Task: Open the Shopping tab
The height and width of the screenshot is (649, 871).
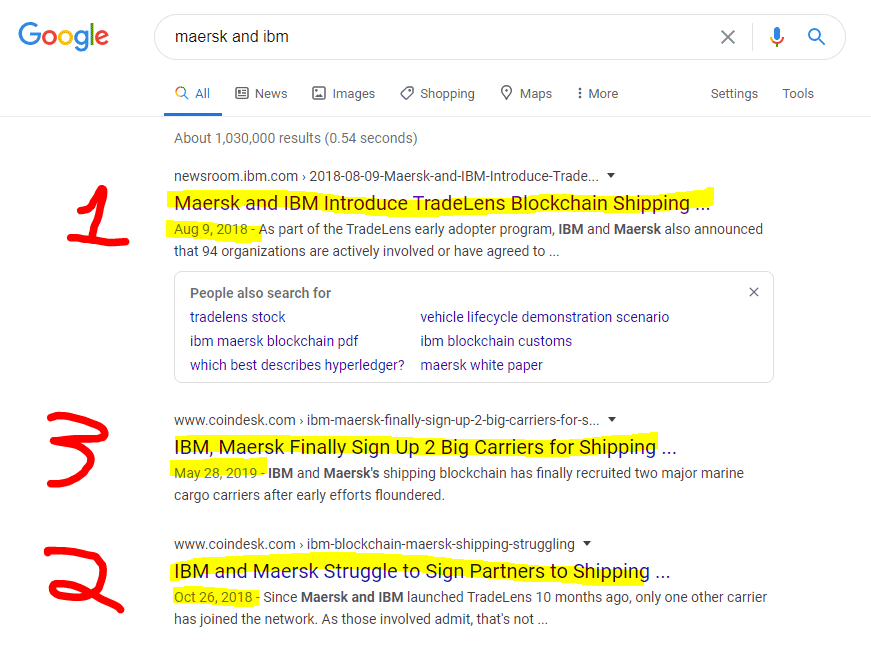Action: tap(438, 93)
